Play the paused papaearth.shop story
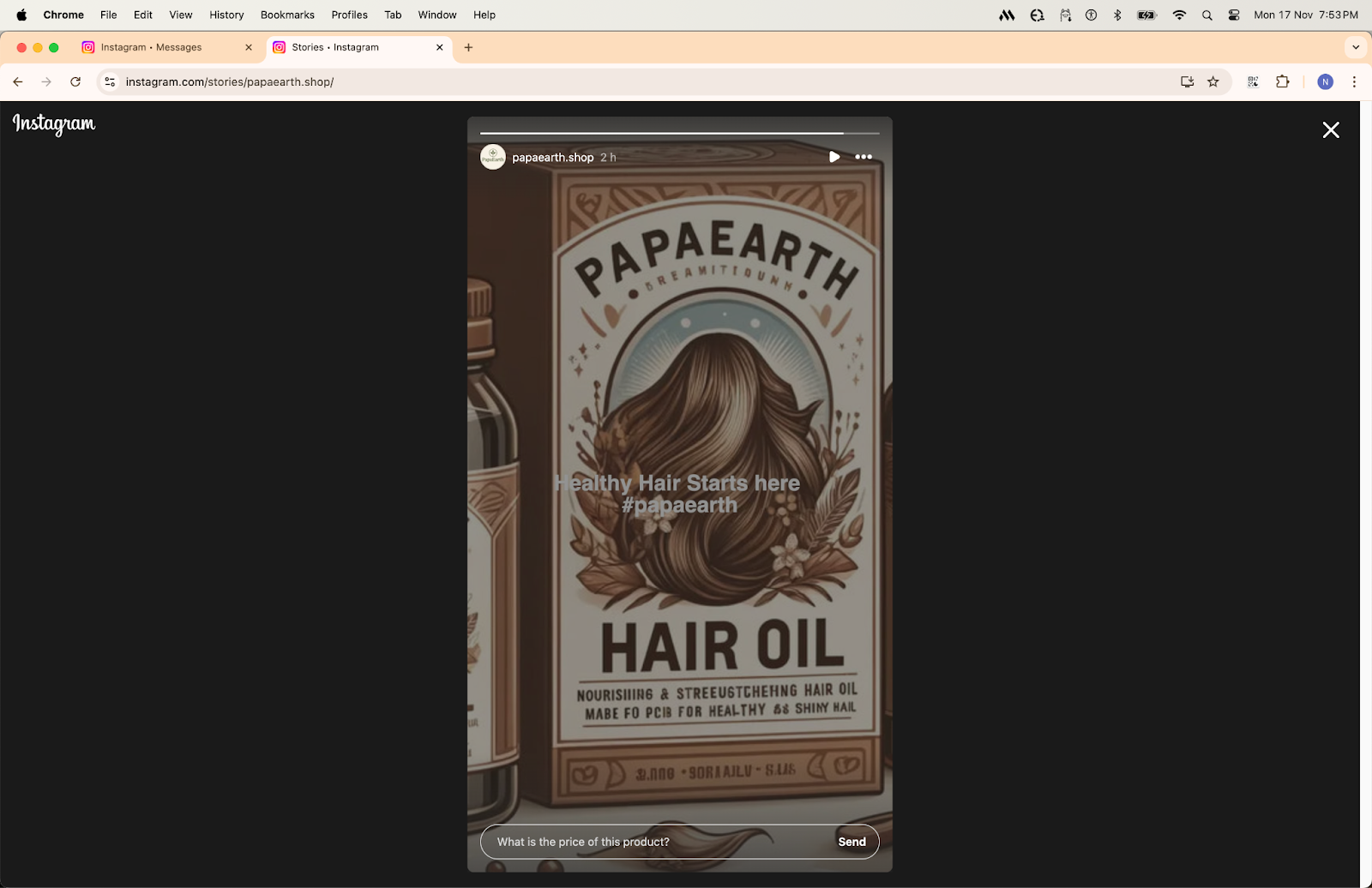This screenshot has height=888, width=1372. [x=834, y=157]
